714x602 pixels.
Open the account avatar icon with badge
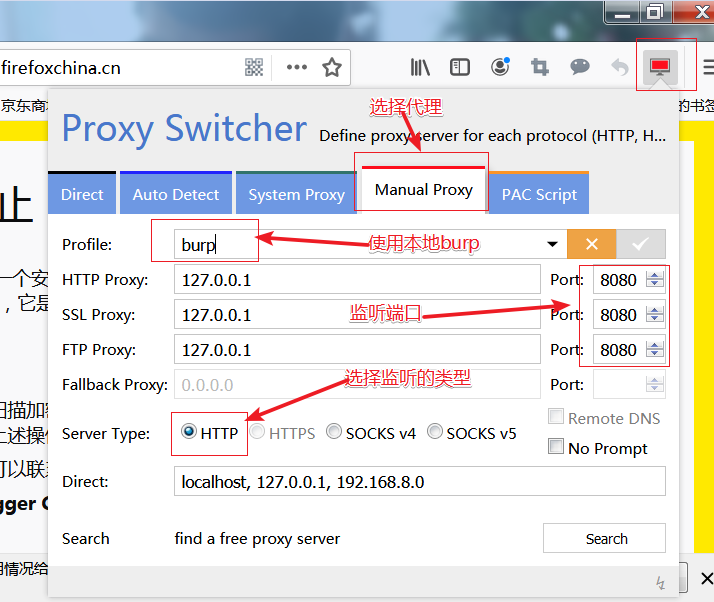coord(500,67)
